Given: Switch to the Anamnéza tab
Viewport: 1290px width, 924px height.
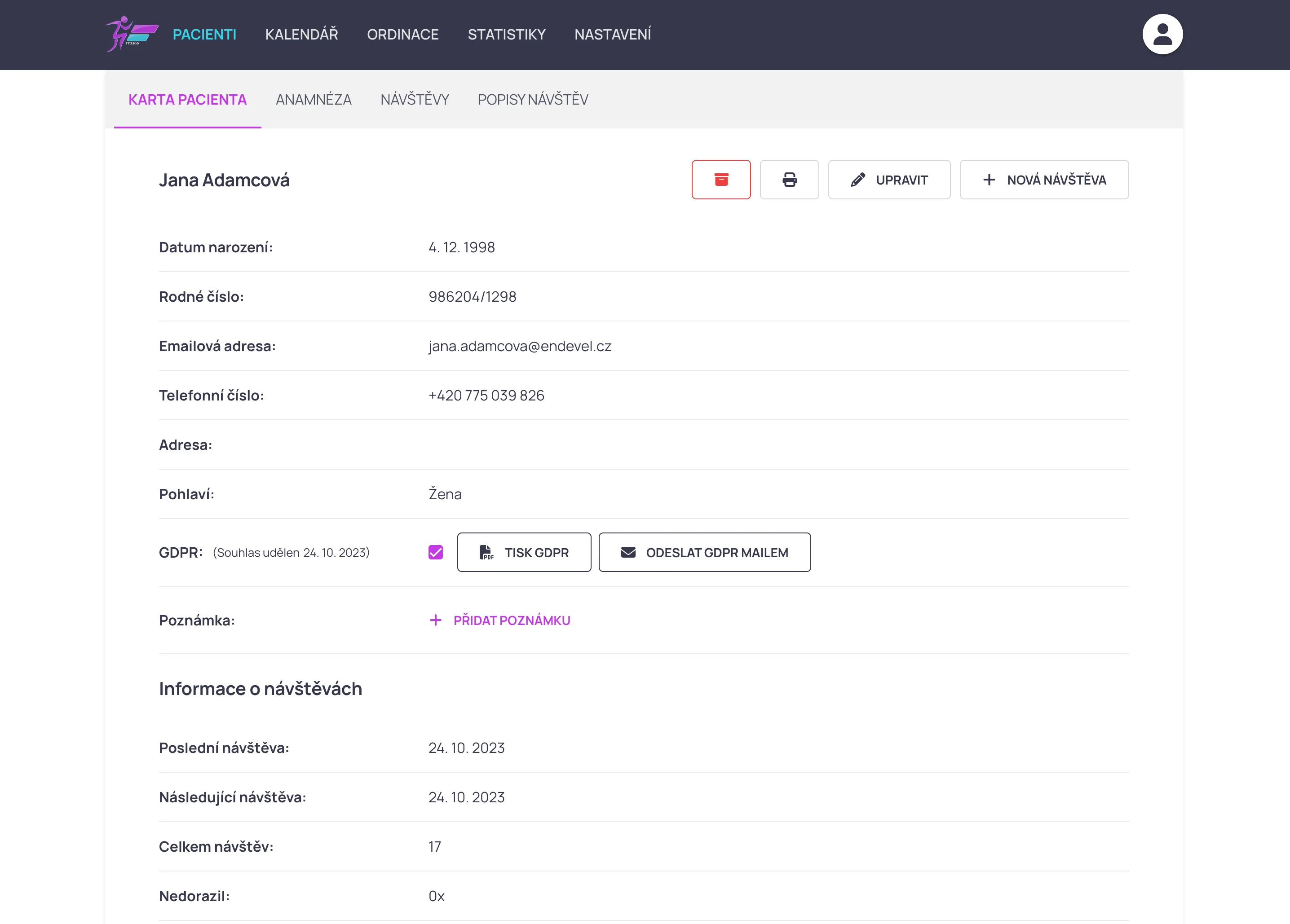Looking at the screenshot, I should point(314,100).
